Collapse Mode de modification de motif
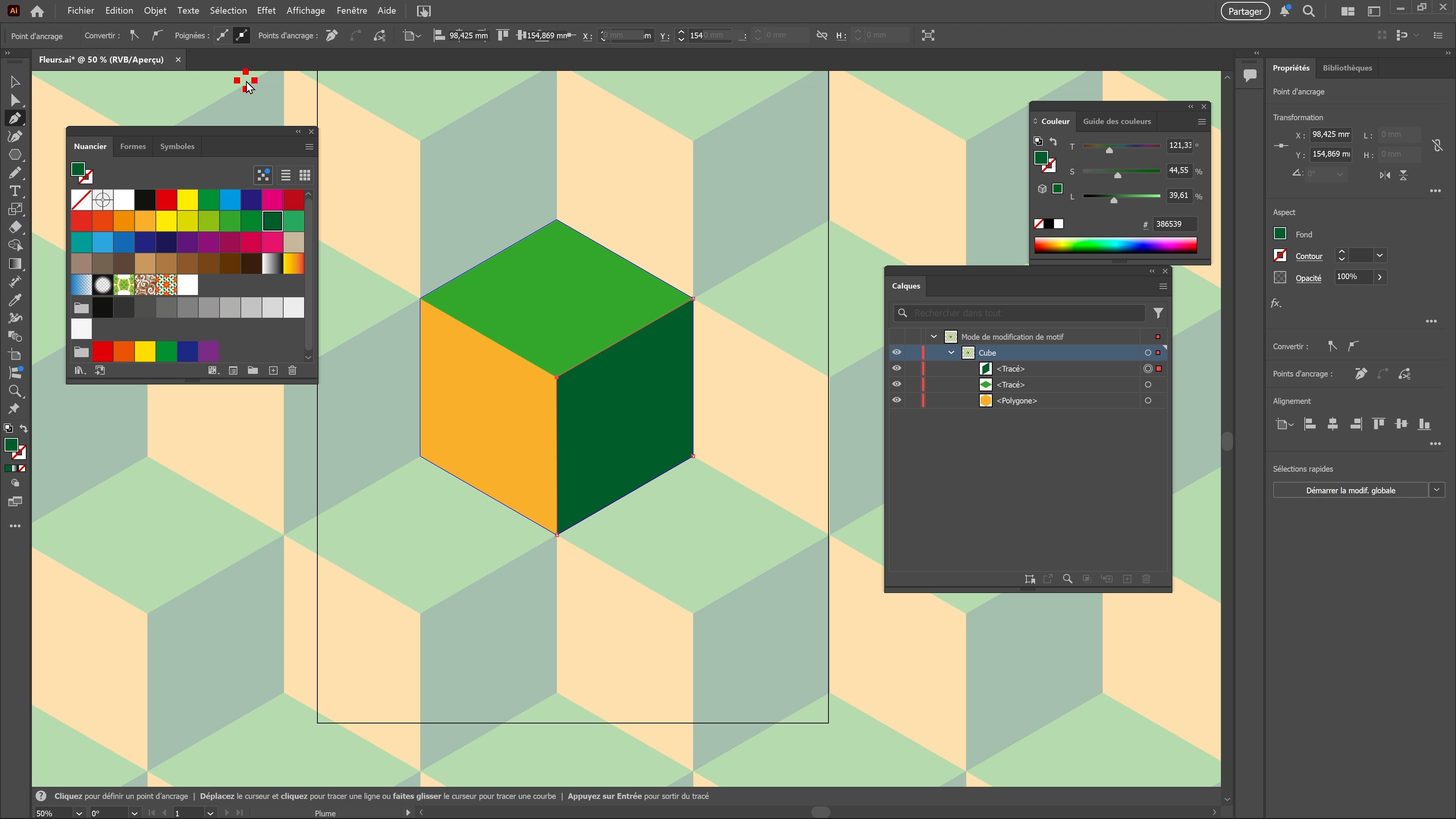Viewport: 1456px width, 819px height. click(x=934, y=337)
